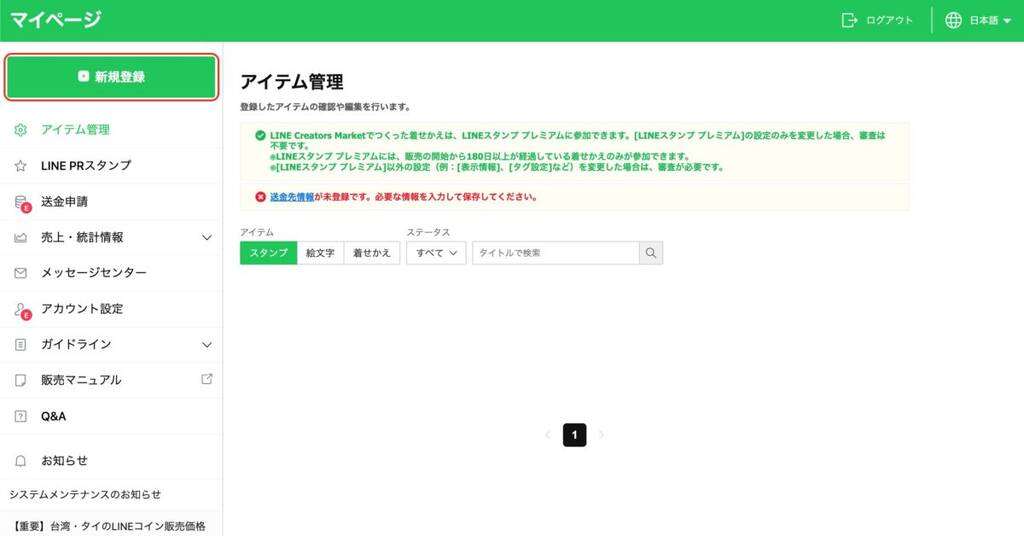Click the gear icon beside アイテム管理
1024x536 pixels.
tap(20, 130)
